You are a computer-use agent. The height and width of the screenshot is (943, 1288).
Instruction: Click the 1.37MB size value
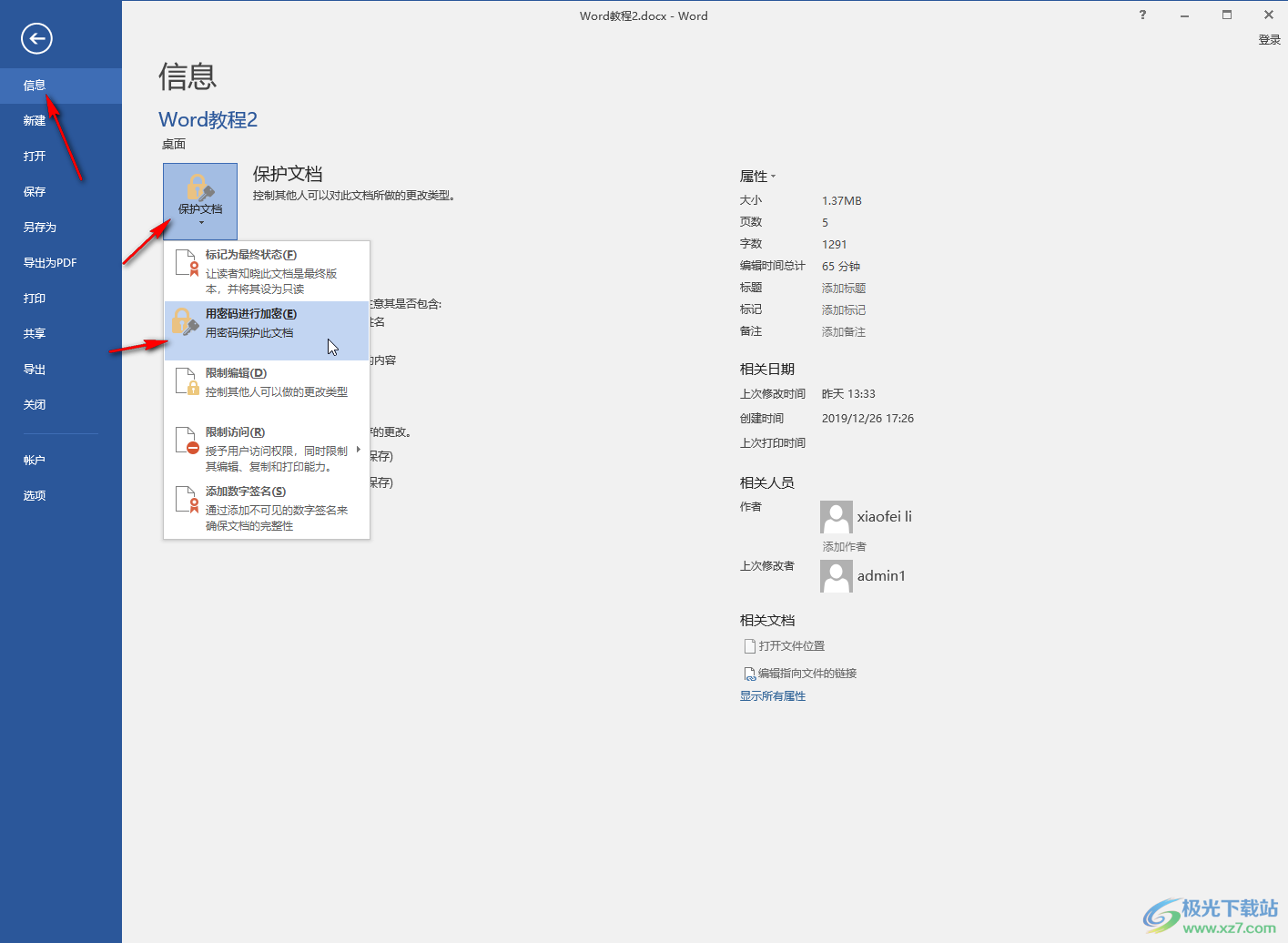(x=842, y=201)
